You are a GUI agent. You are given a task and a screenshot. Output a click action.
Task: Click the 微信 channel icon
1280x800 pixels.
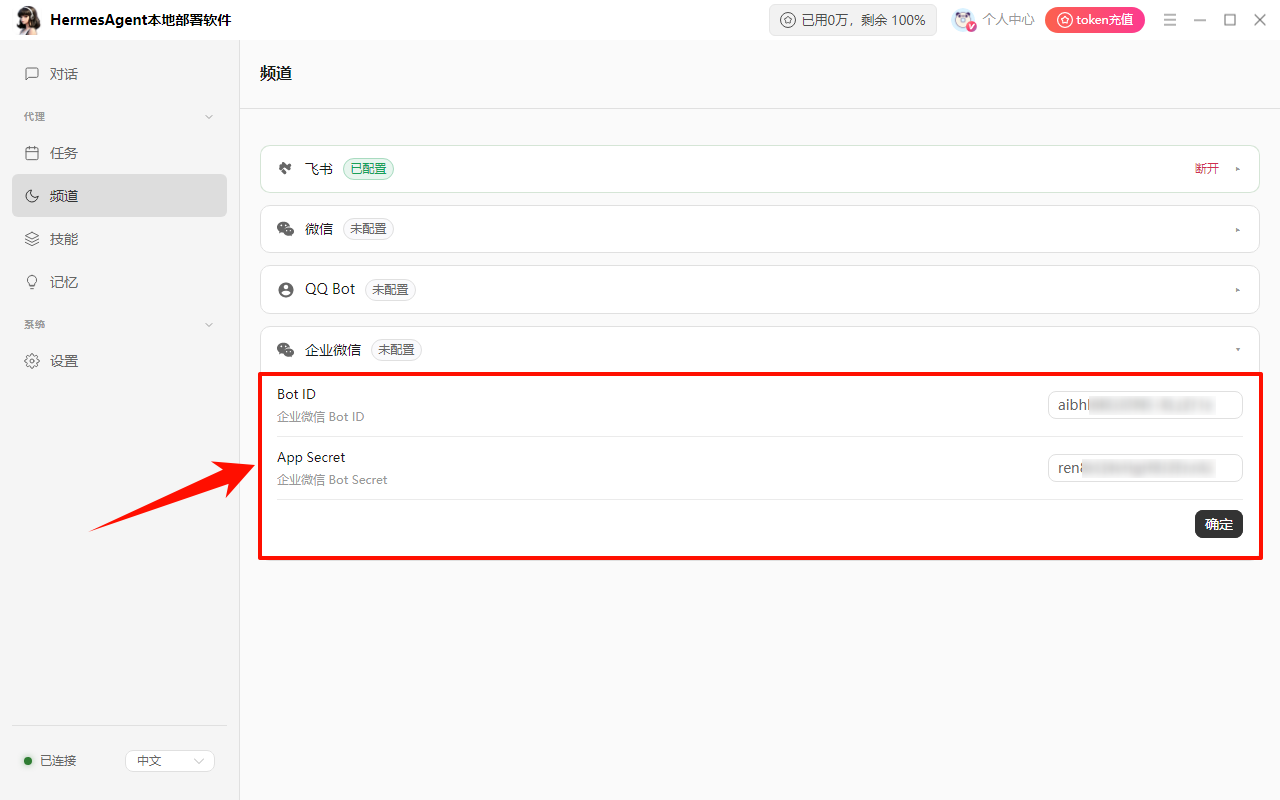(286, 229)
